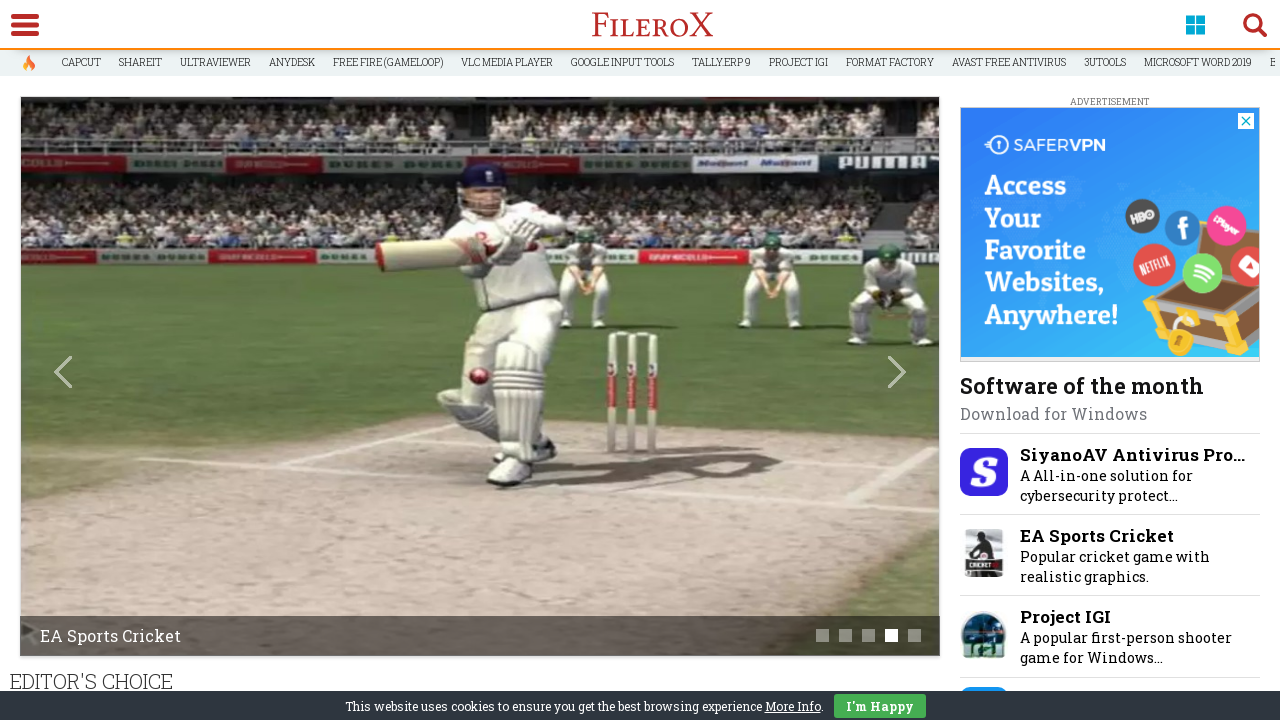Open the Tally.ERP 9 link
This screenshot has width=1280, height=720.
click(721, 63)
